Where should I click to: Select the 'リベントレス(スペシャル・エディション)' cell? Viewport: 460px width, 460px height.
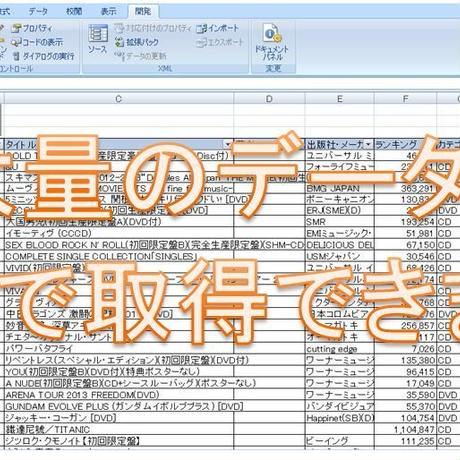point(119,360)
